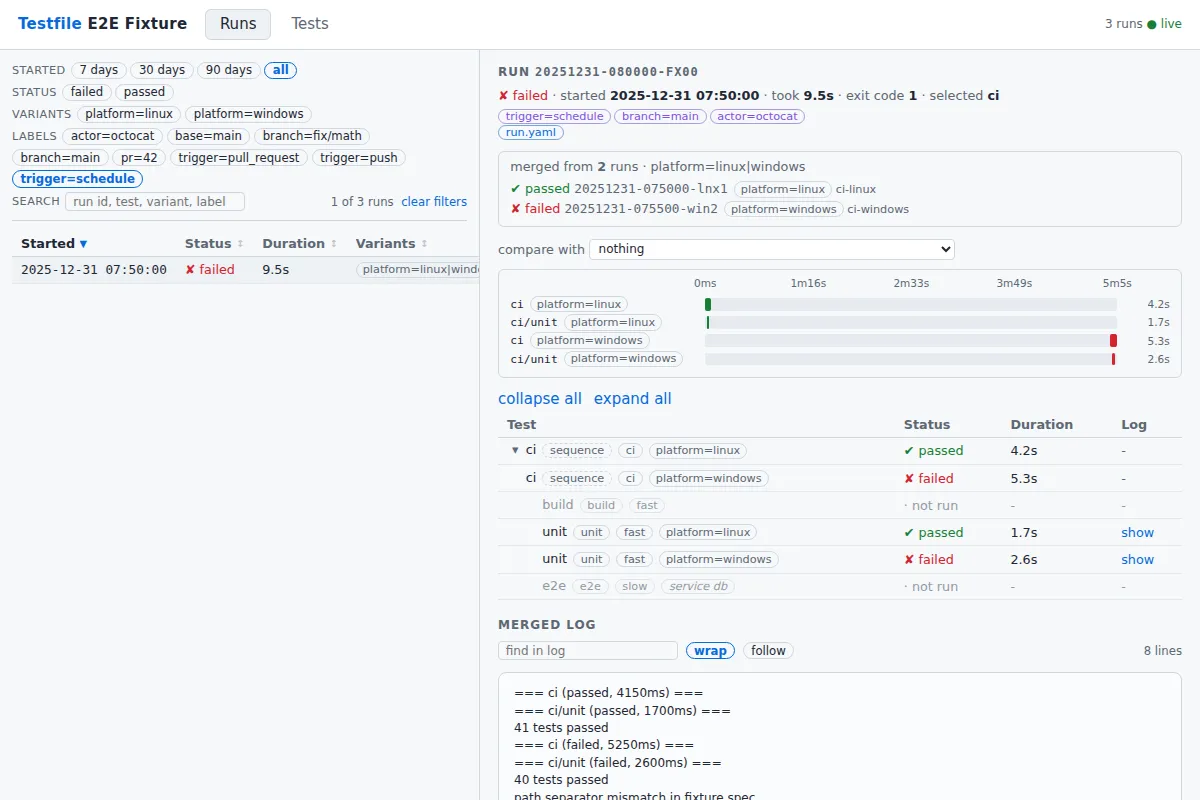Focus the run search input field
This screenshot has height=800, width=1200.
[155, 202]
